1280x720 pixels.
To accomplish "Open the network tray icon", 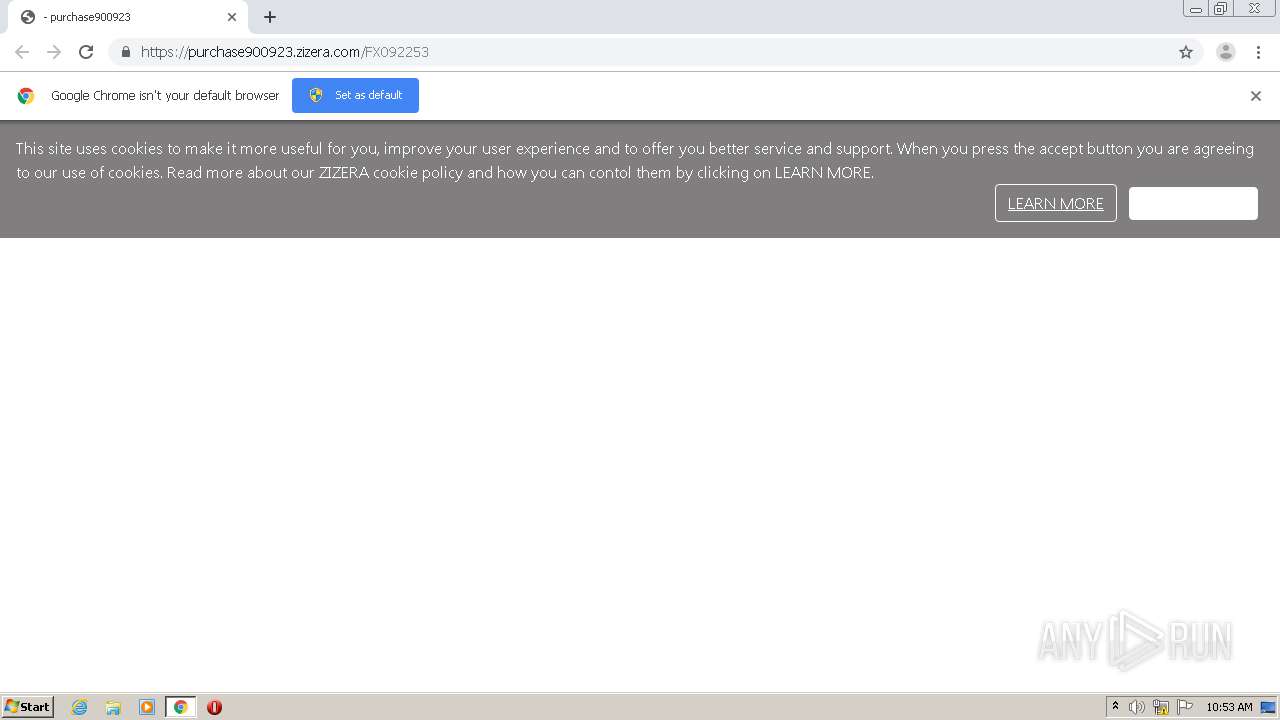I will pos(1161,707).
